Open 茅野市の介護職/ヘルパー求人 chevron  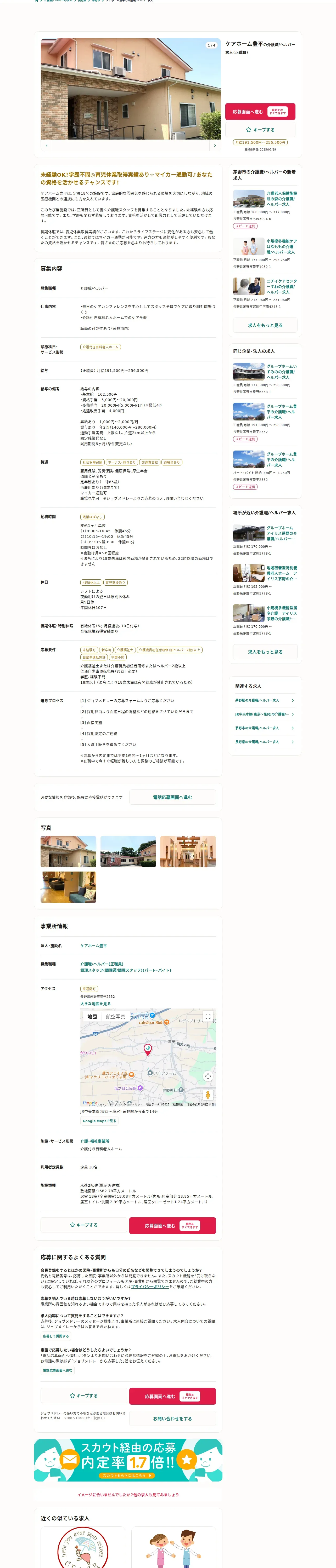point(293,728)
